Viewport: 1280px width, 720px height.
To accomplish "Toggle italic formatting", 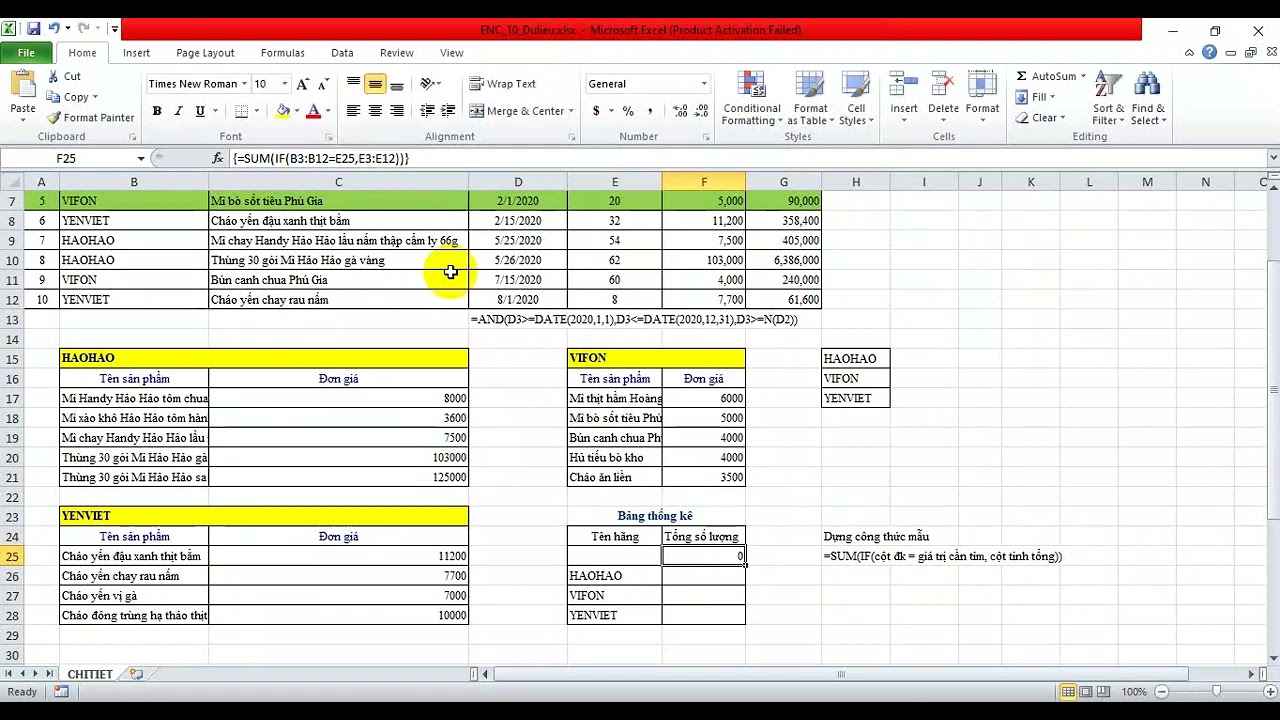I will [178, 111].
